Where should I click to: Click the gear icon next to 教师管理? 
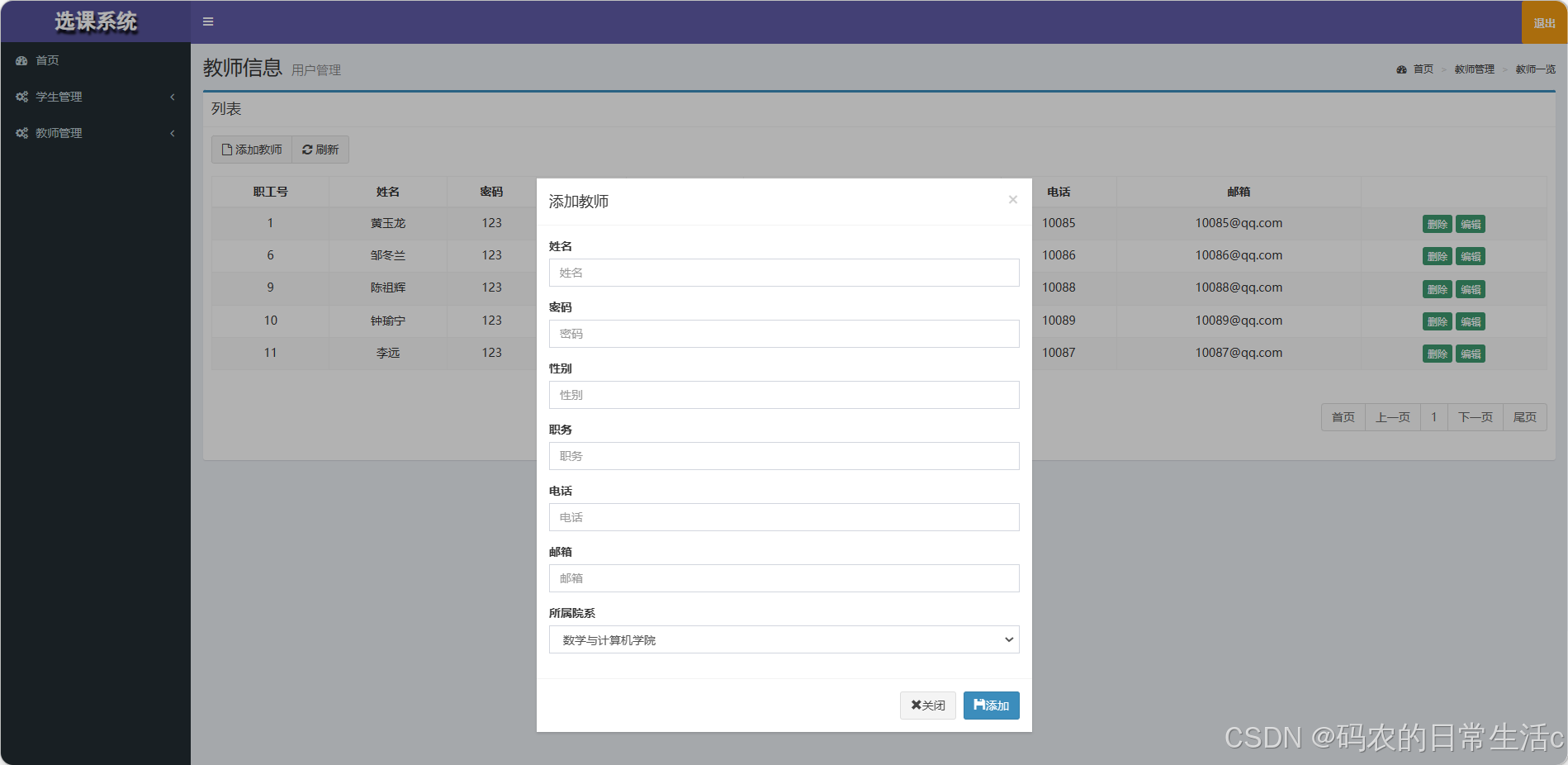click(21, 132)
